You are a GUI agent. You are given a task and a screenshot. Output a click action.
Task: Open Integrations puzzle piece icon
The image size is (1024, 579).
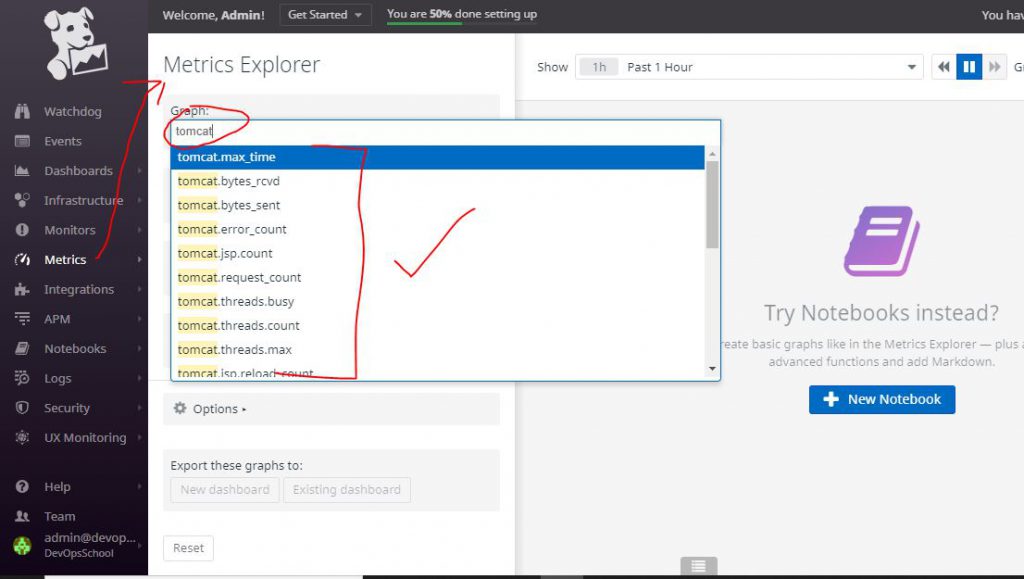click(x=22, y=290)
